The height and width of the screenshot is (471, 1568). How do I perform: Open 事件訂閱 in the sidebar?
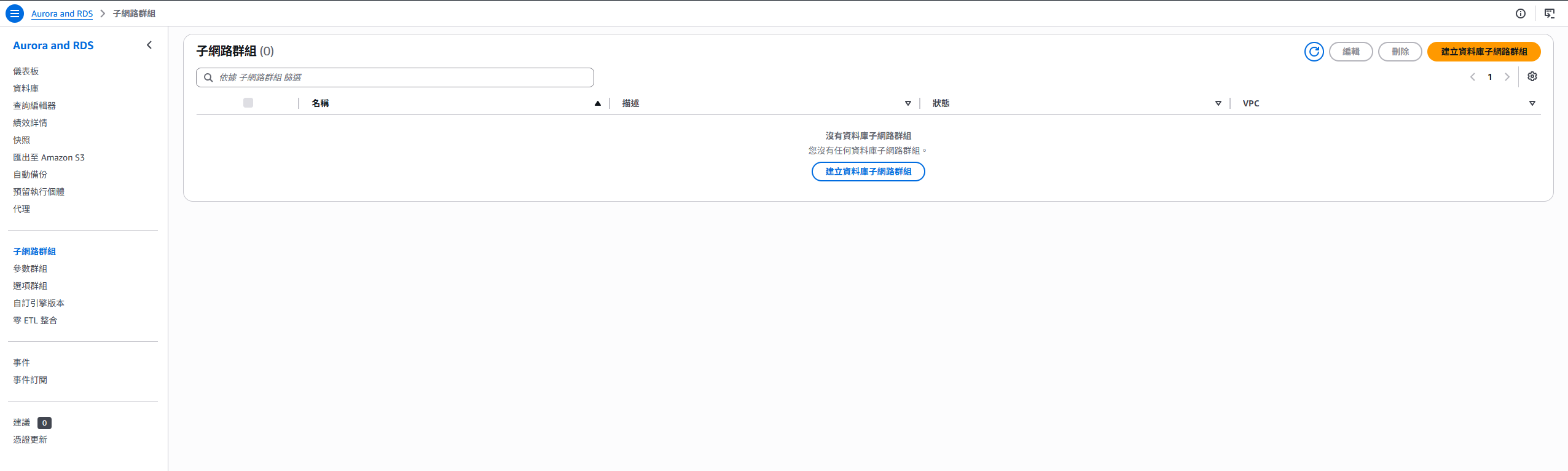[30, 380]
